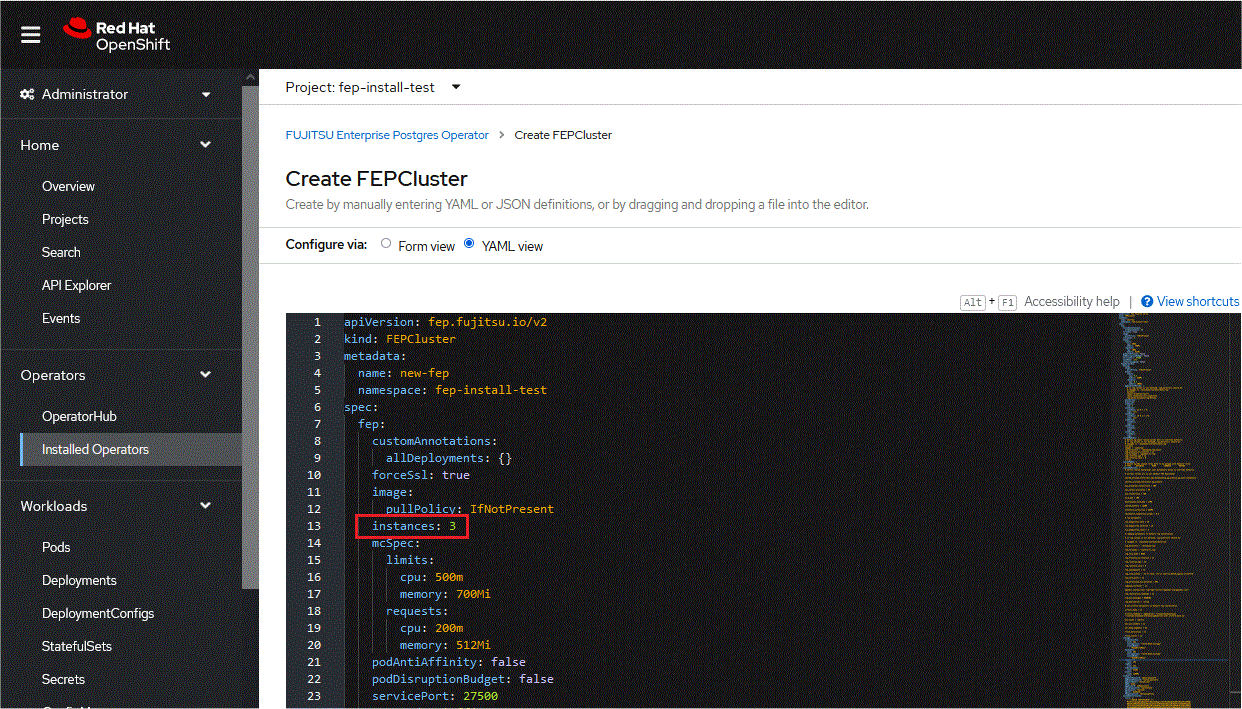The image size is (1242, 709).
Task: Click the 'mcSpec:' line
Action: click(x=396, y=543)
